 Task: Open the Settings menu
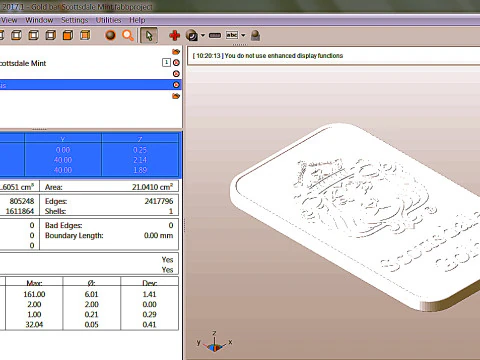74,20
